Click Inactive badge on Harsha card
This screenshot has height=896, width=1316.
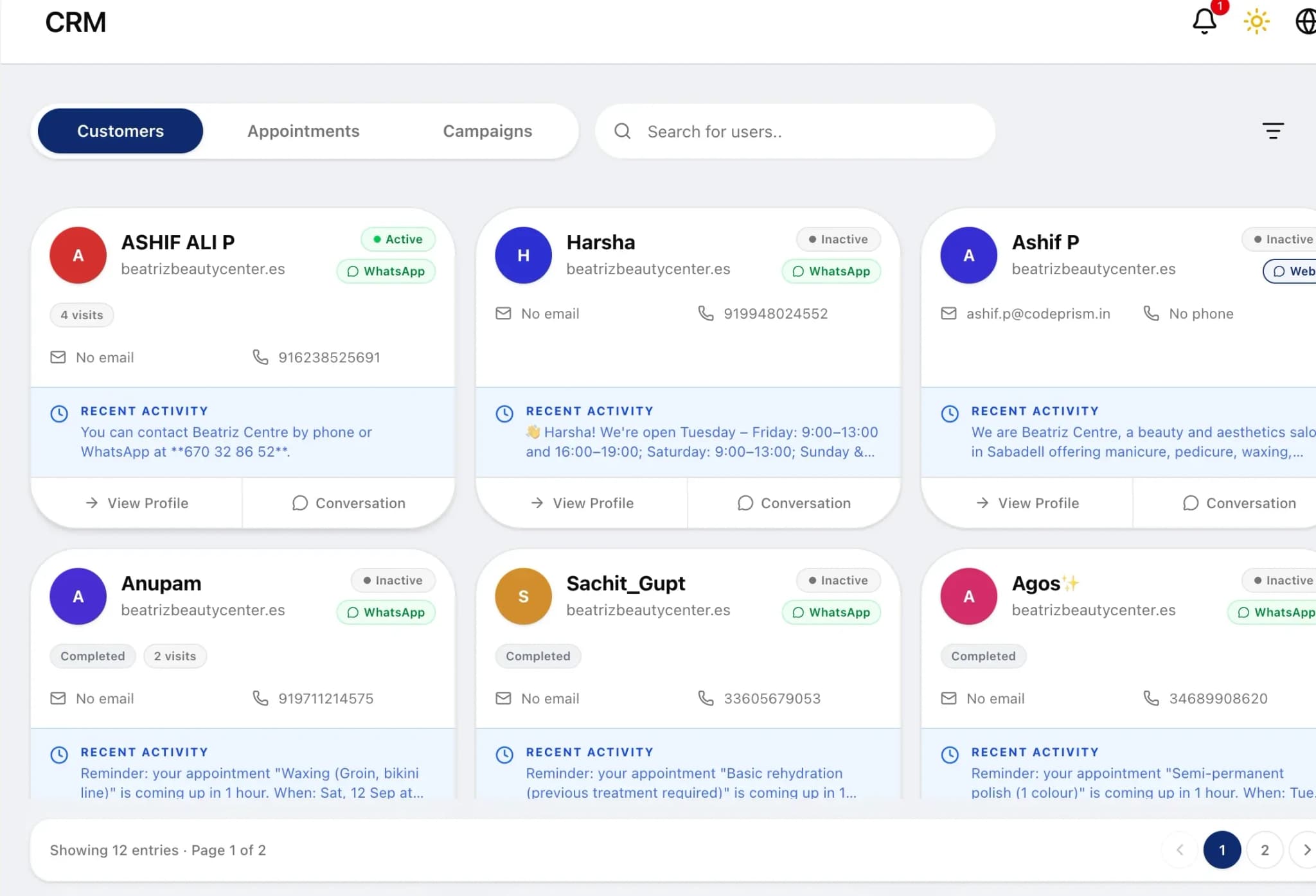(x=838, y=239)
